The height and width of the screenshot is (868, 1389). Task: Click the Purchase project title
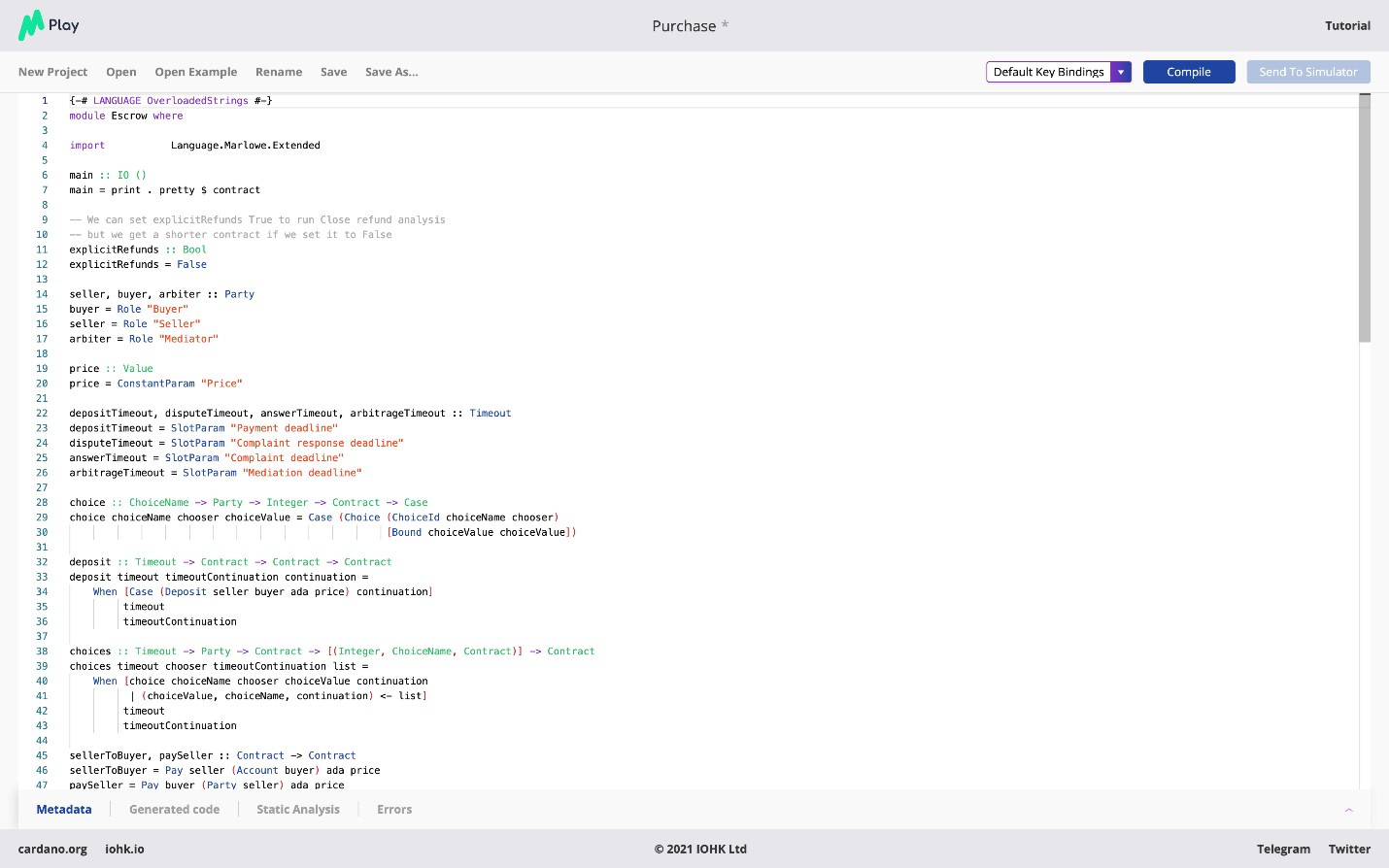[684, 26]
